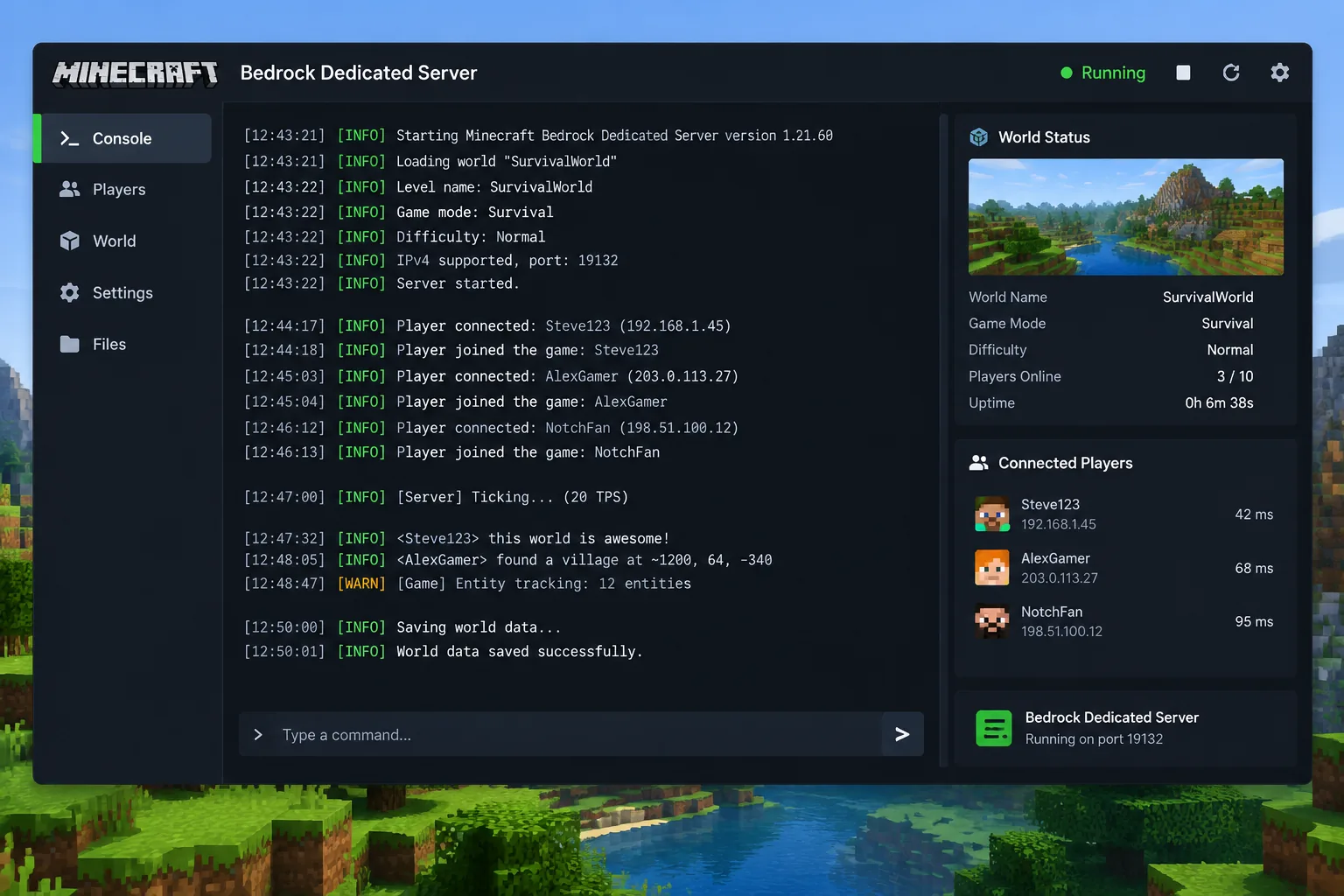The height and width of the screenshot is (896, 1344).
Task: Click the World Status cube icon
Action: pyautogui.click(x=979, y=137)
